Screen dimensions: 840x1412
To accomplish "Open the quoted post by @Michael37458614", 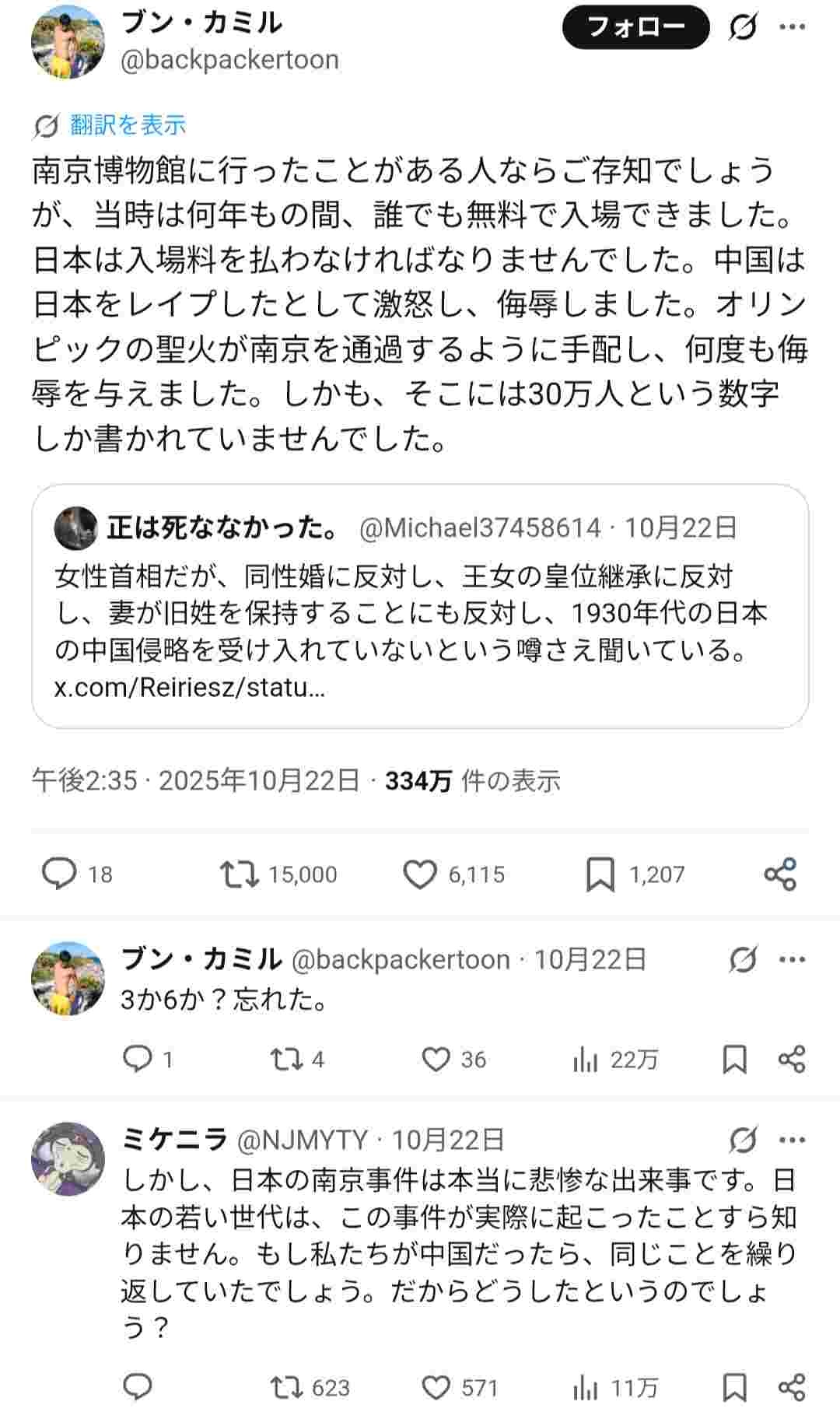I will 420,591.
